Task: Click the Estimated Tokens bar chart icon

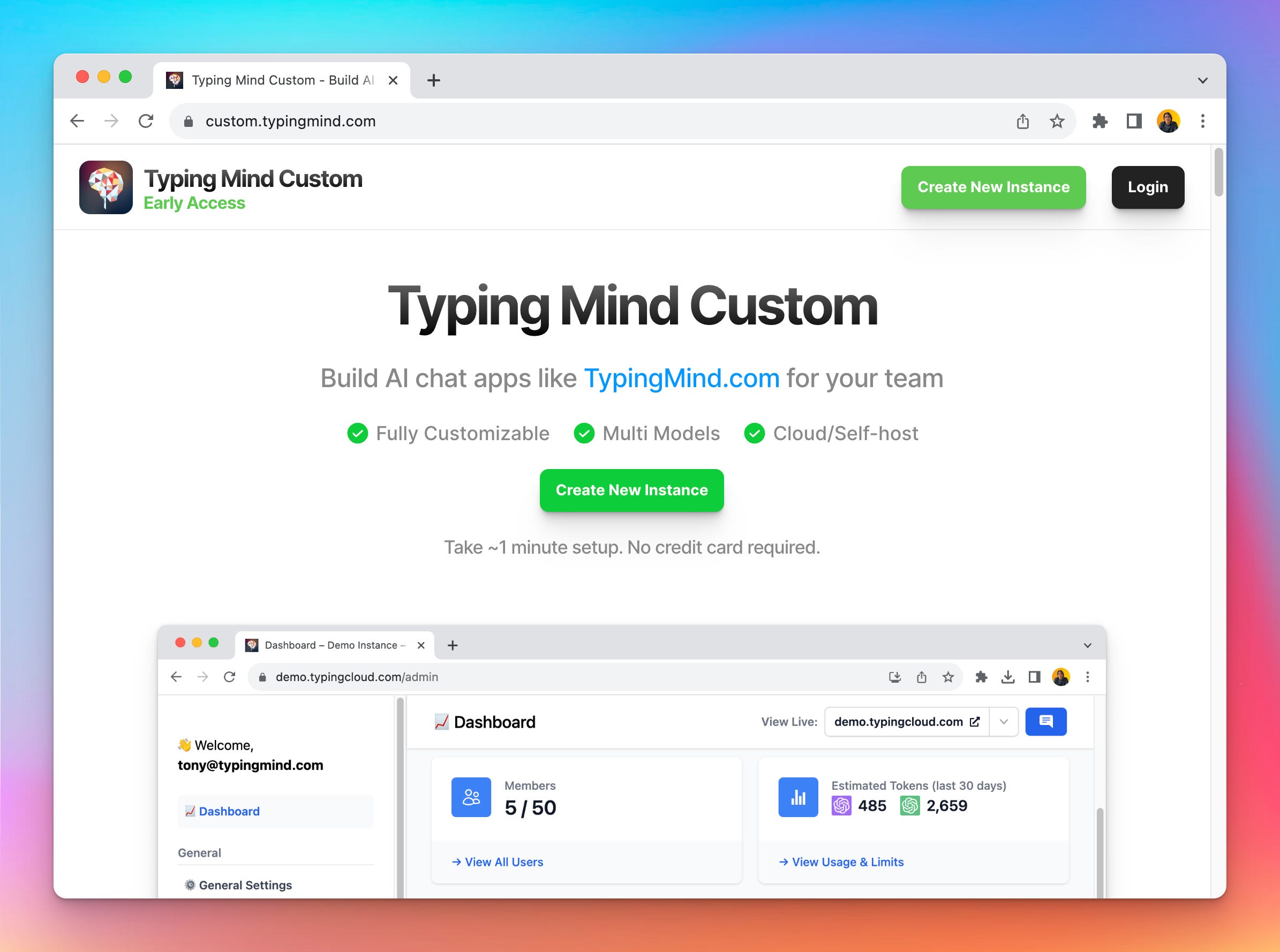Action: click(x=798, y=797)
